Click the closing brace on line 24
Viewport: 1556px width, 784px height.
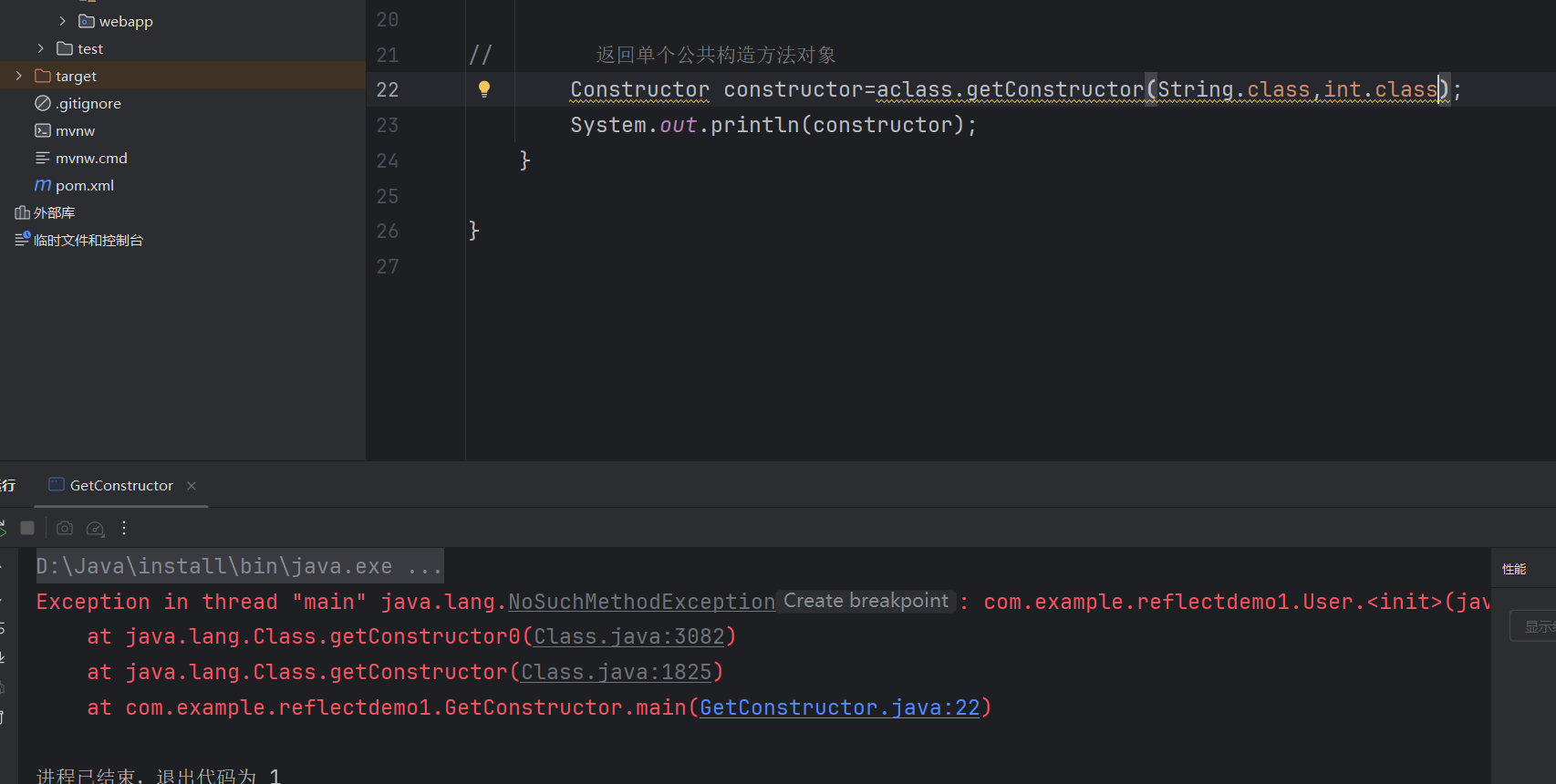pyautogui.click(x=524, y=160)
